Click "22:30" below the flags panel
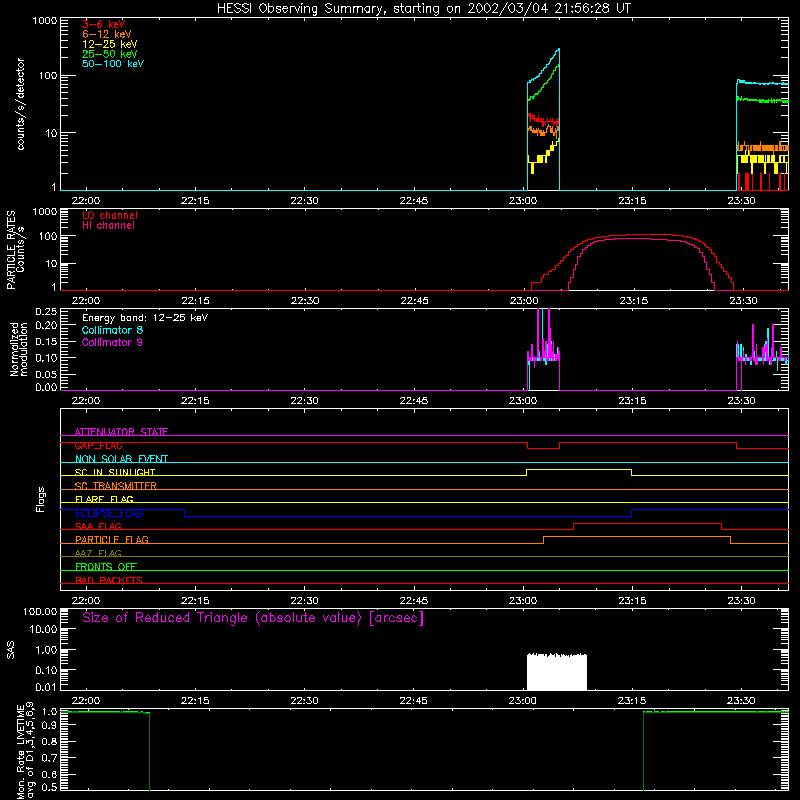Viewport: 800px width, 800px height. [x=304, y=601]
